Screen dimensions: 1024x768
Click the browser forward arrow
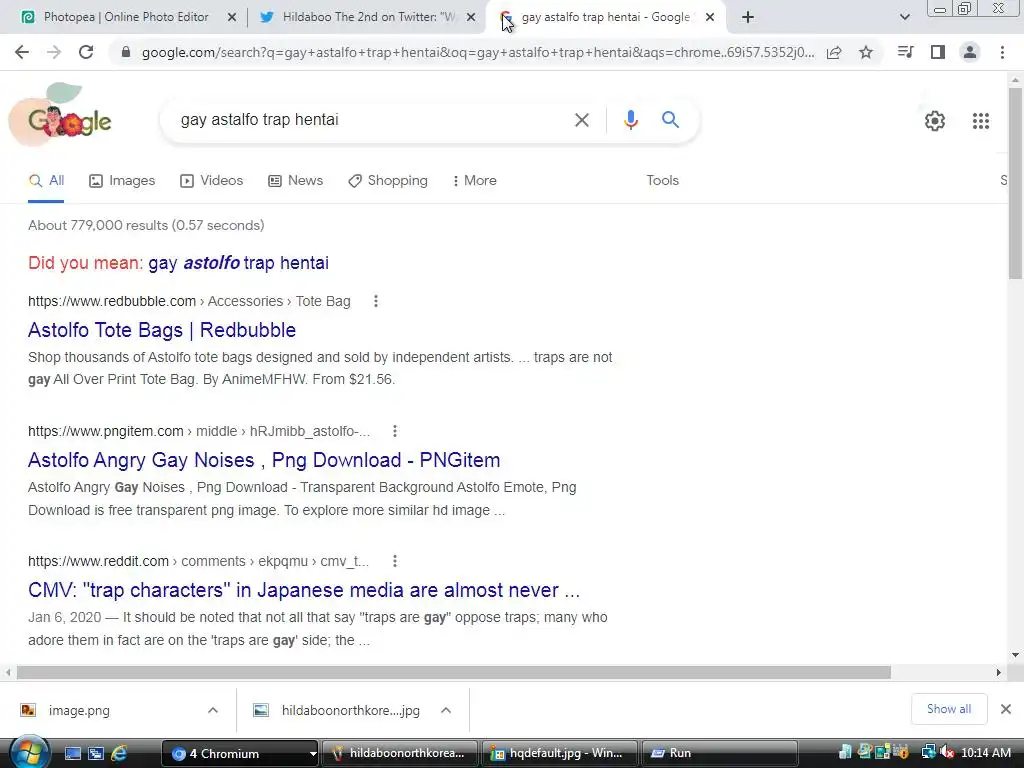54,52
